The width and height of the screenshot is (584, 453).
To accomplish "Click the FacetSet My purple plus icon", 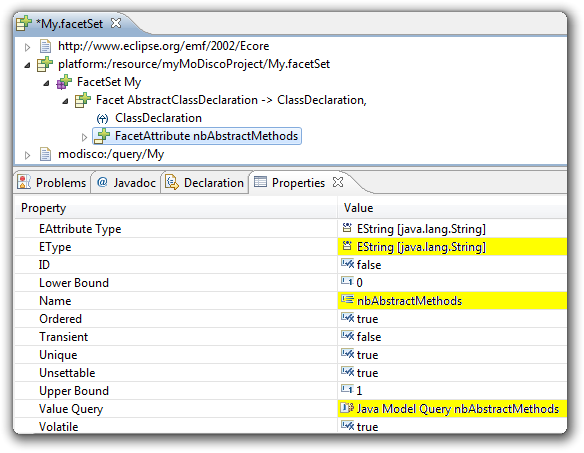I will click(64, 82).
